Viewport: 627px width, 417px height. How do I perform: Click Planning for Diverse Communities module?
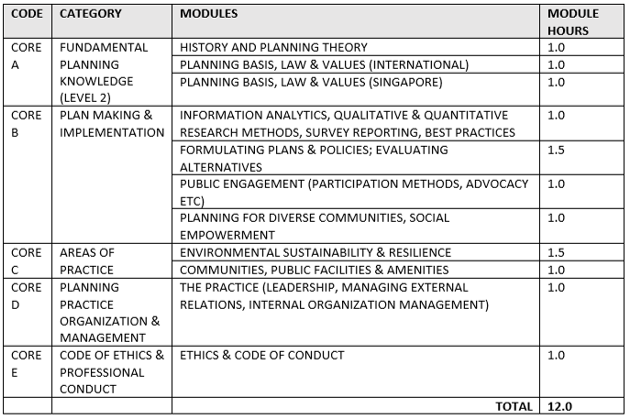coord(314,226)
